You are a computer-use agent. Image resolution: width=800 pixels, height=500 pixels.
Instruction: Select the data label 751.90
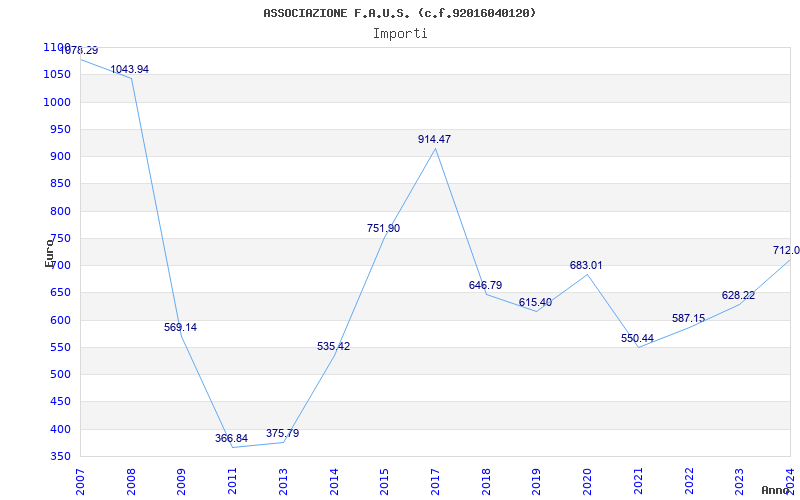(383, 229)
